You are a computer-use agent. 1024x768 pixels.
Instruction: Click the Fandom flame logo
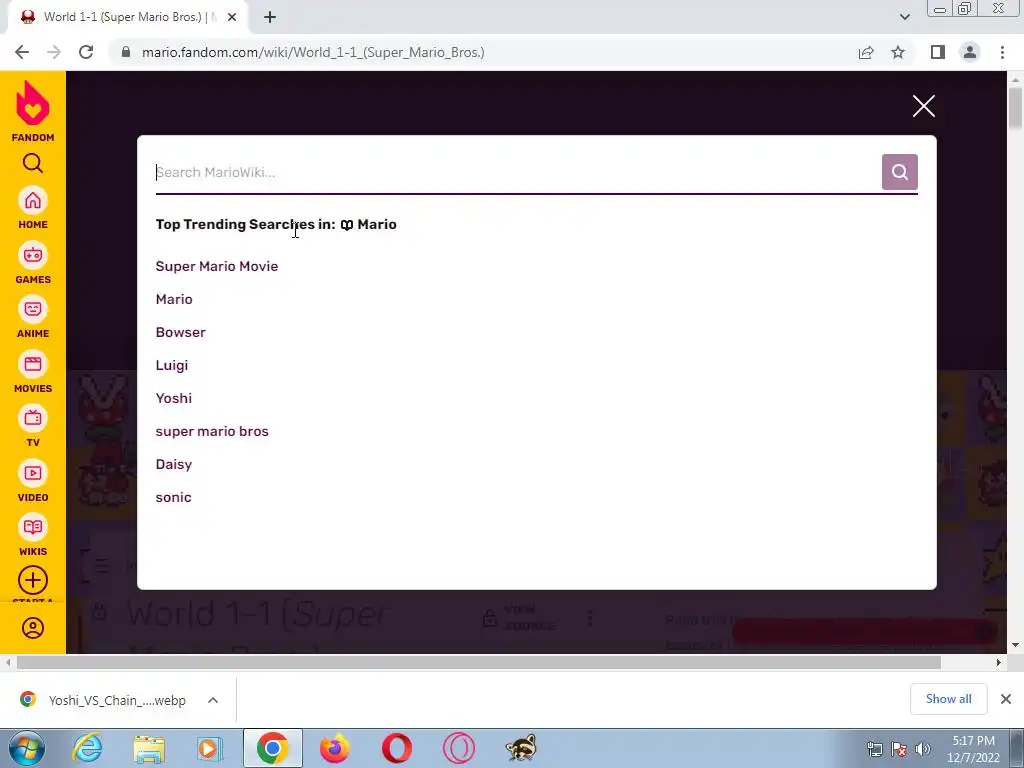coord(33,103)
